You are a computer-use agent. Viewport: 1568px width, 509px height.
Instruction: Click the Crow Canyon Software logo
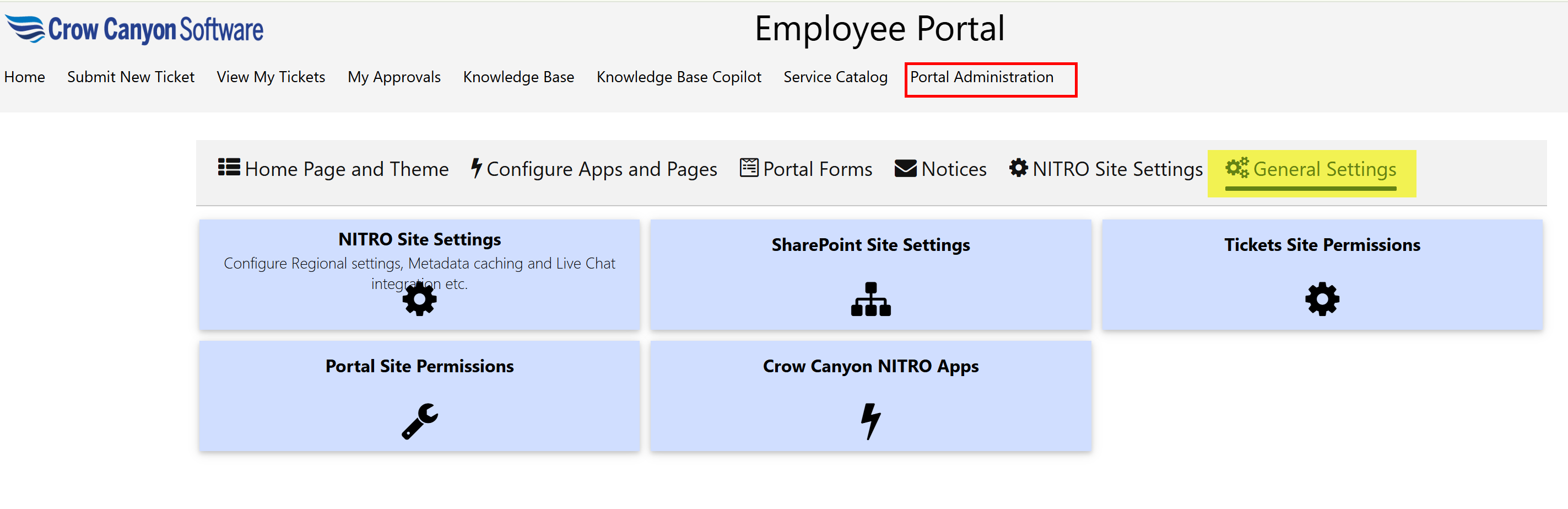tap(134, 29)
